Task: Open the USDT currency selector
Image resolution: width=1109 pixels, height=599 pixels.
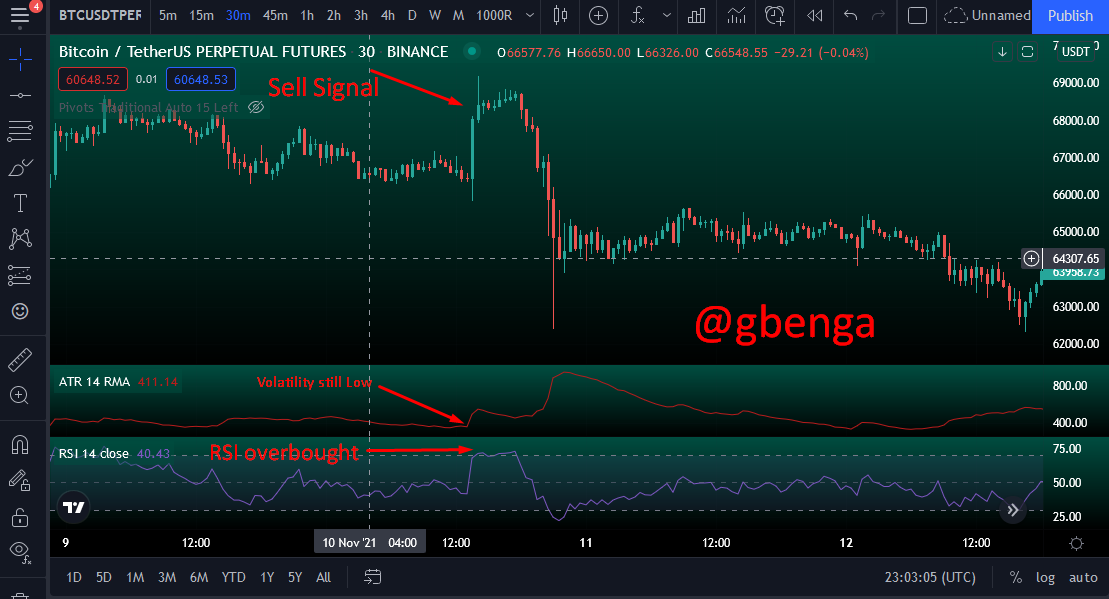Action: pos(1075,52)
